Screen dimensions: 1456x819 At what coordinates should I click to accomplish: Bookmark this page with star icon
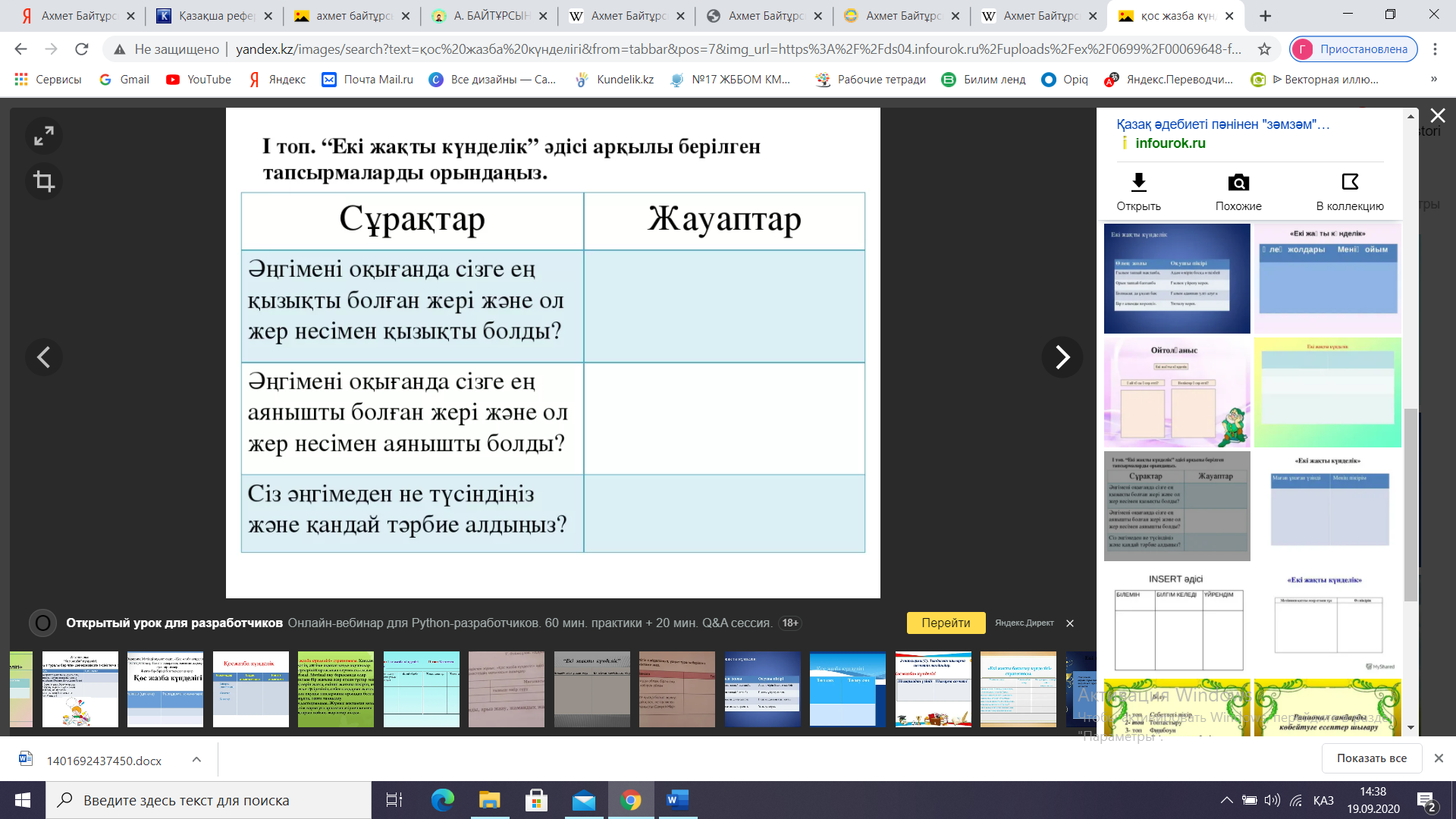coord(1264,49)
